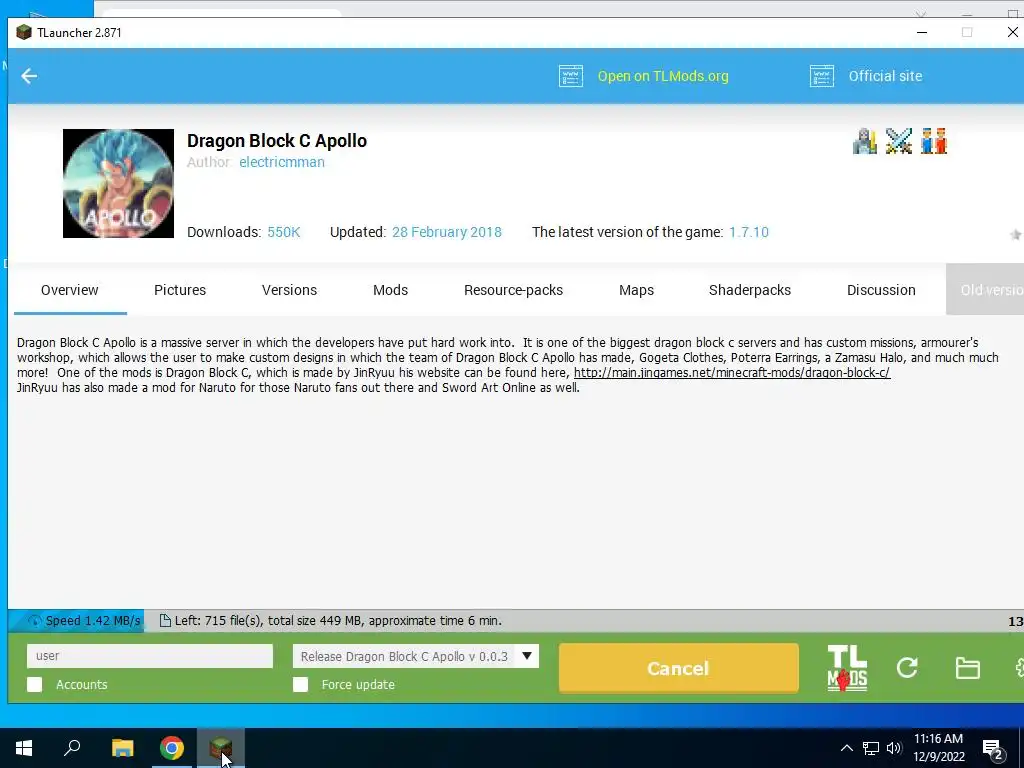
Task: Open the Mods tab
Action: pyautogui.click(x=391, y=290)
